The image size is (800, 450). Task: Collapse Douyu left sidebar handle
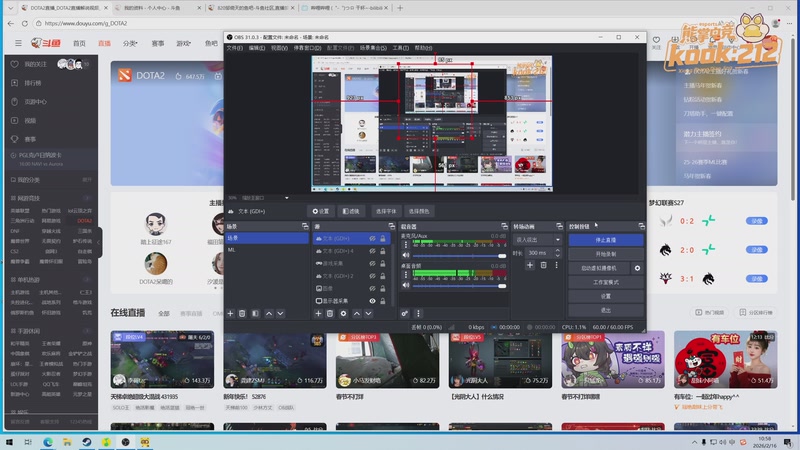[x=99, y=242]
